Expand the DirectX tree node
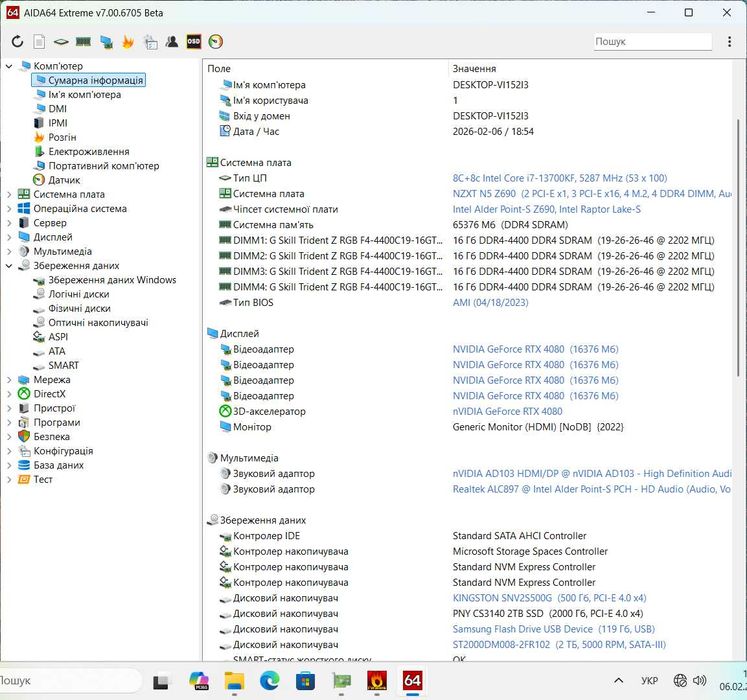 (10, 394)
